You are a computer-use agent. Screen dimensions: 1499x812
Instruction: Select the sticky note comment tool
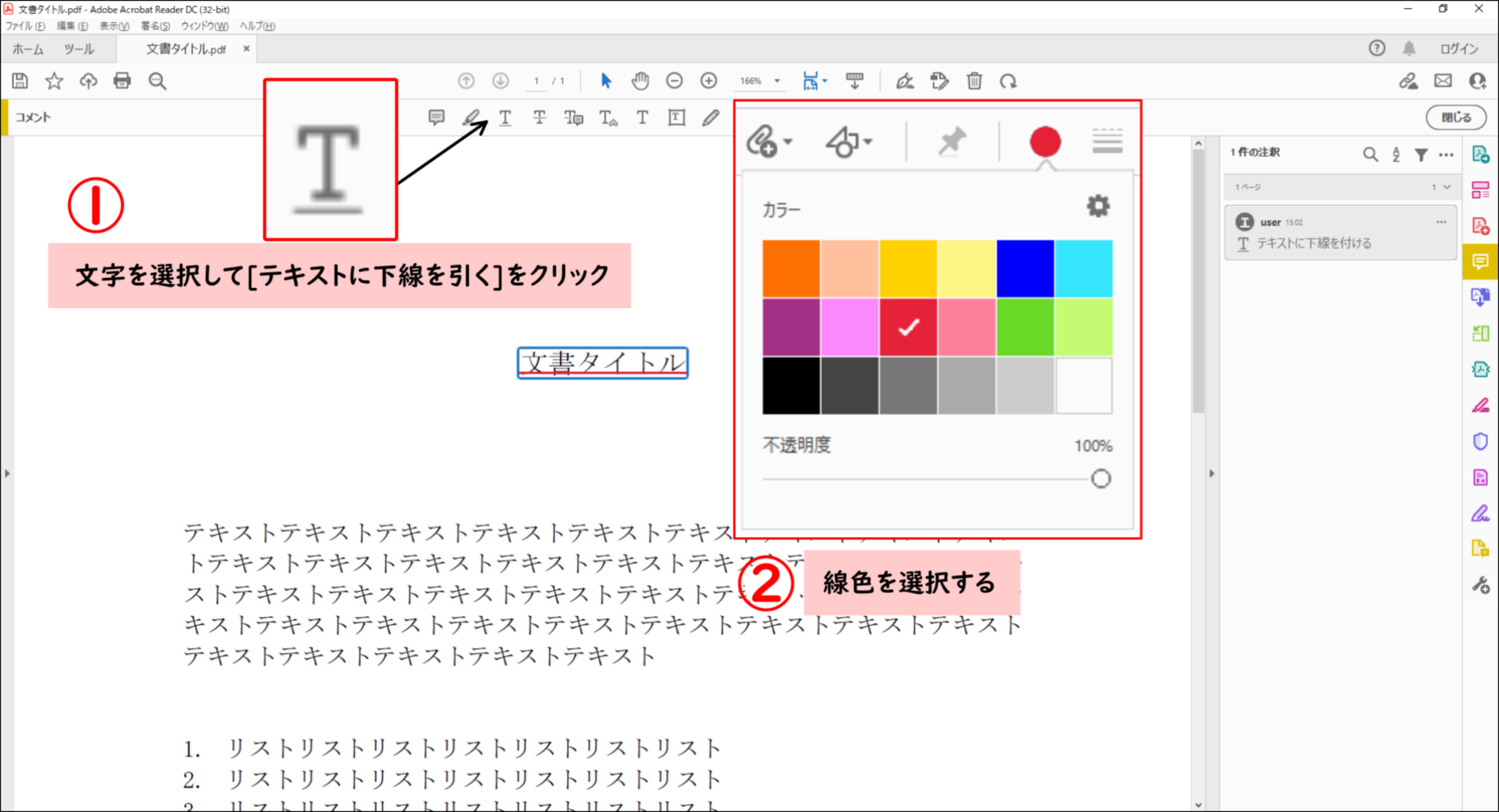pyautogui.click(x=436, y=118)
